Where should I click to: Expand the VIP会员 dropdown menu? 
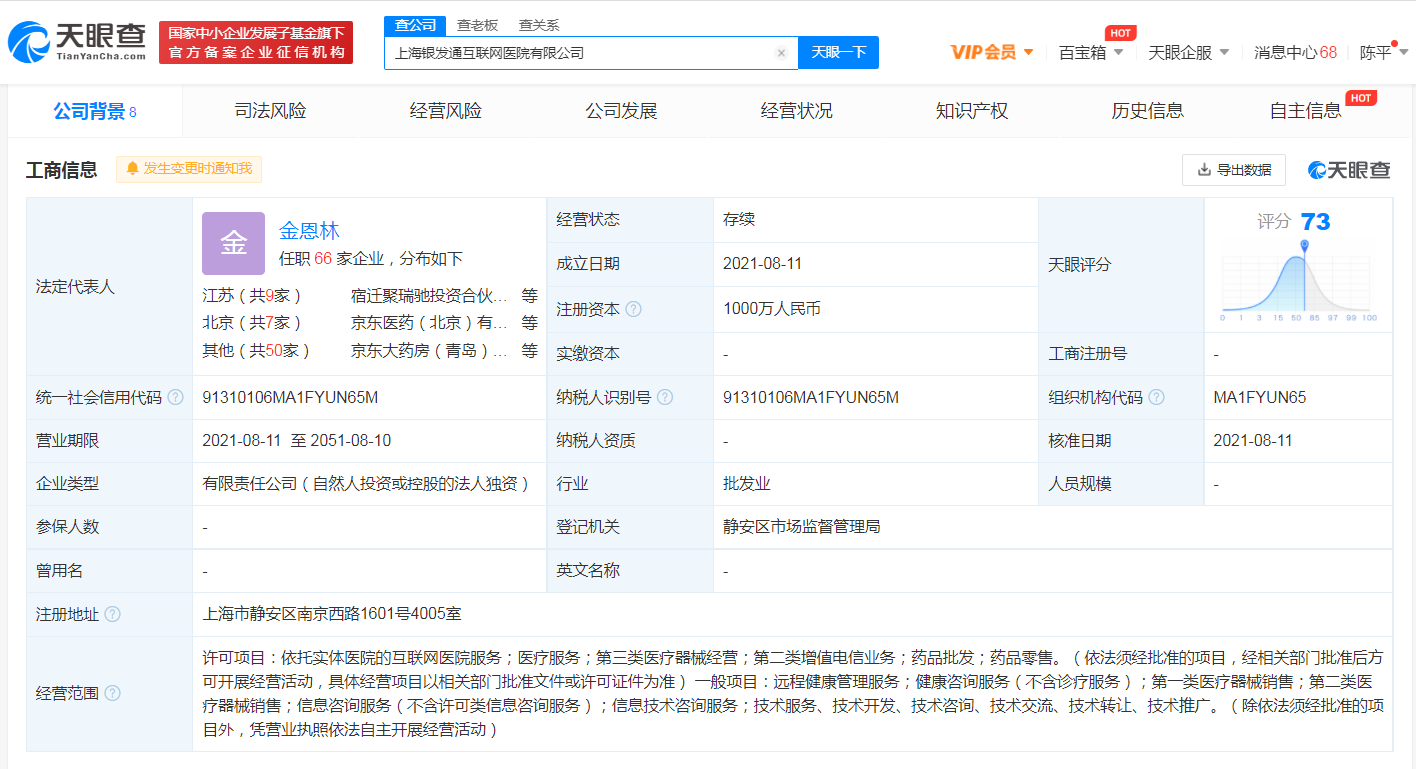992,52
